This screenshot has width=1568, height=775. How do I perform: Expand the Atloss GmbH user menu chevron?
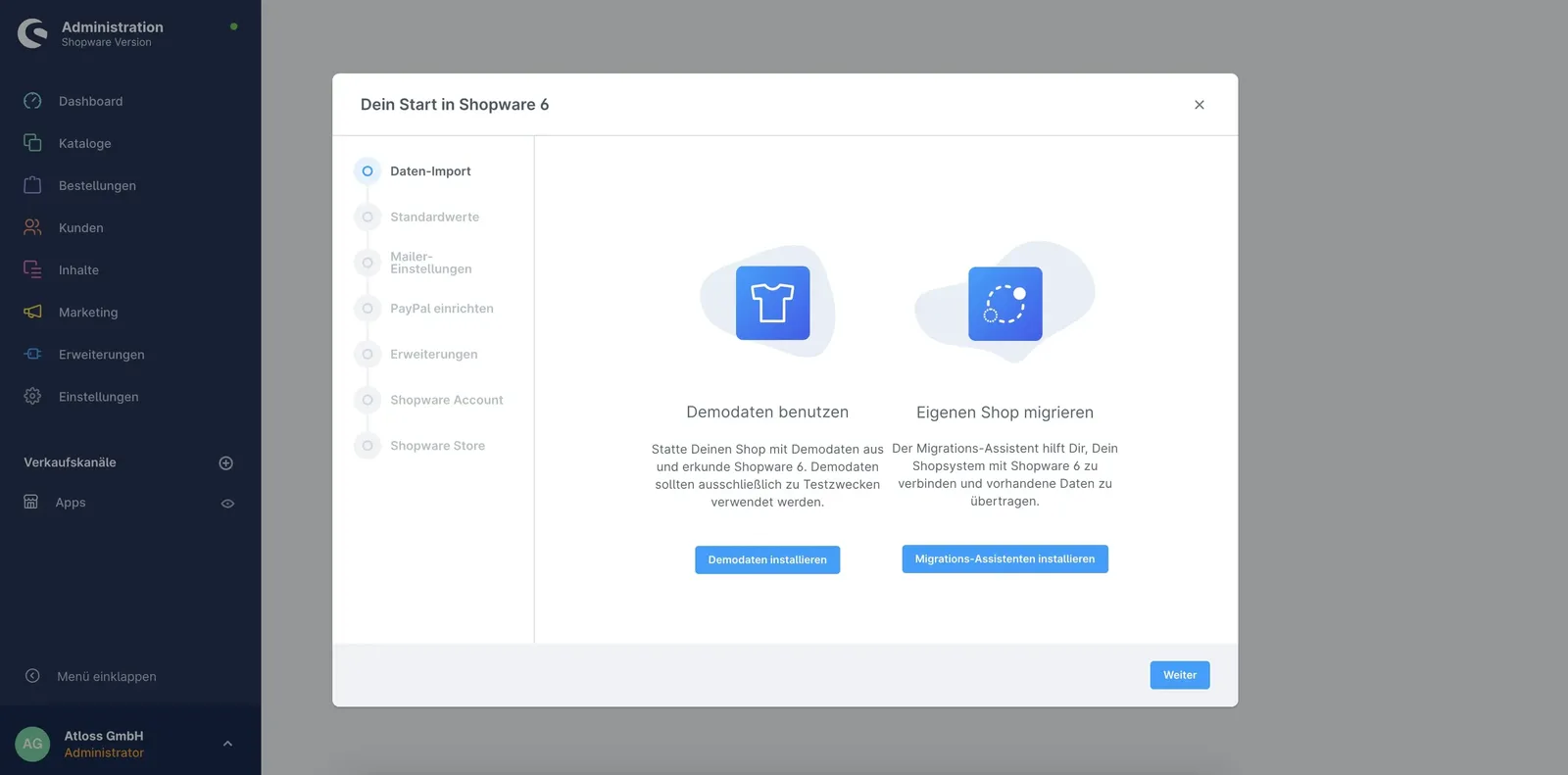tap(227, 744)
